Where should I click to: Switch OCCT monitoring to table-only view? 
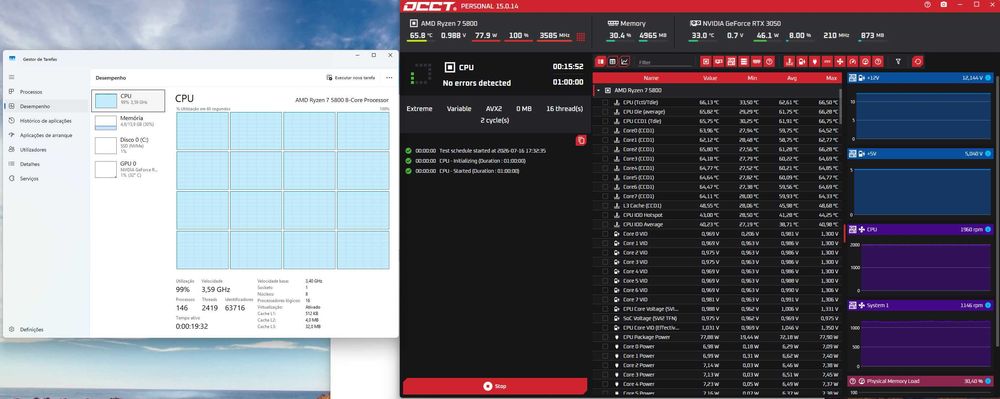coord(612,61)
